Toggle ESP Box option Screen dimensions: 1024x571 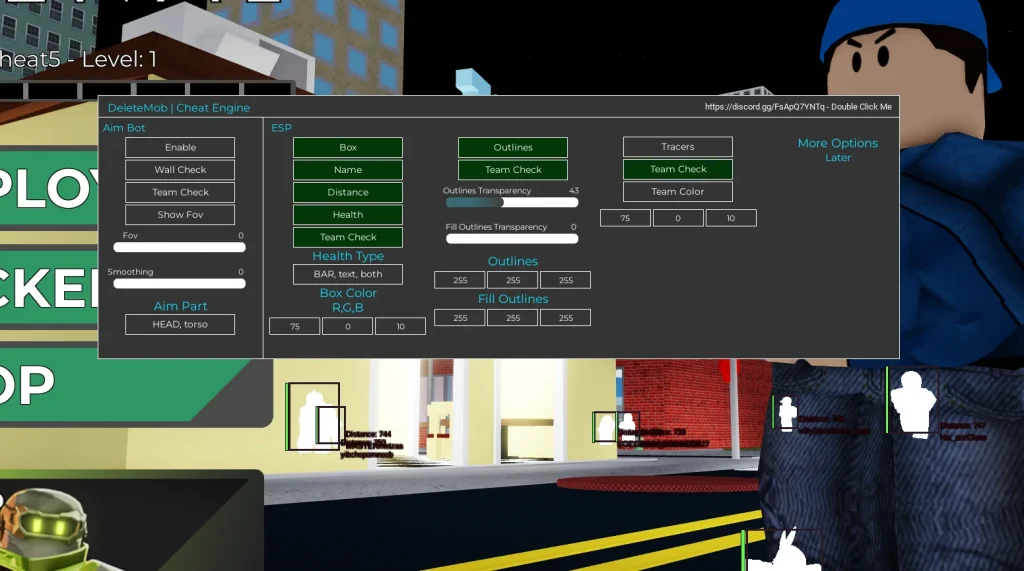coord(347,147)
